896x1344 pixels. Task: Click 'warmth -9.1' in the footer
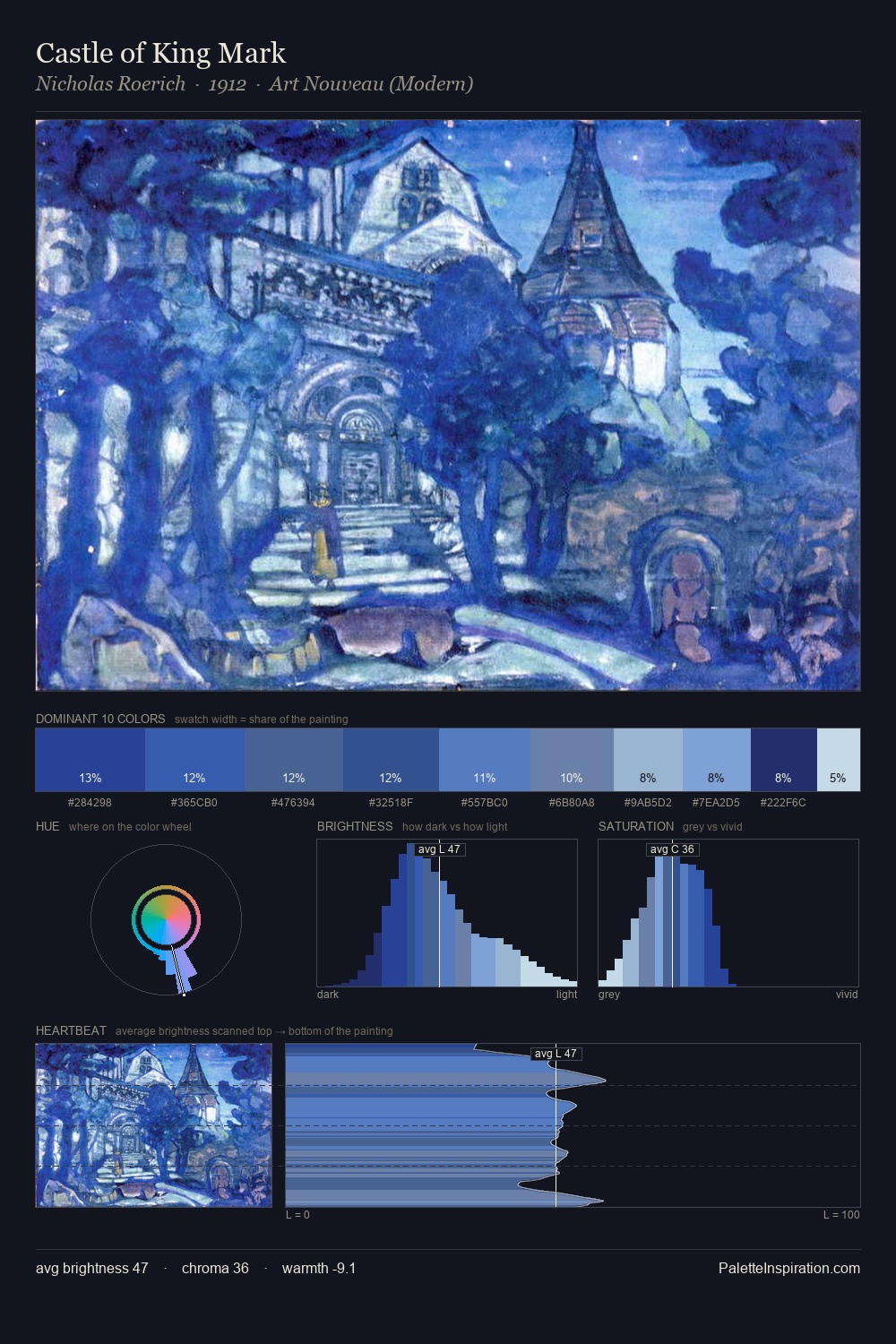coord(319,1268)
